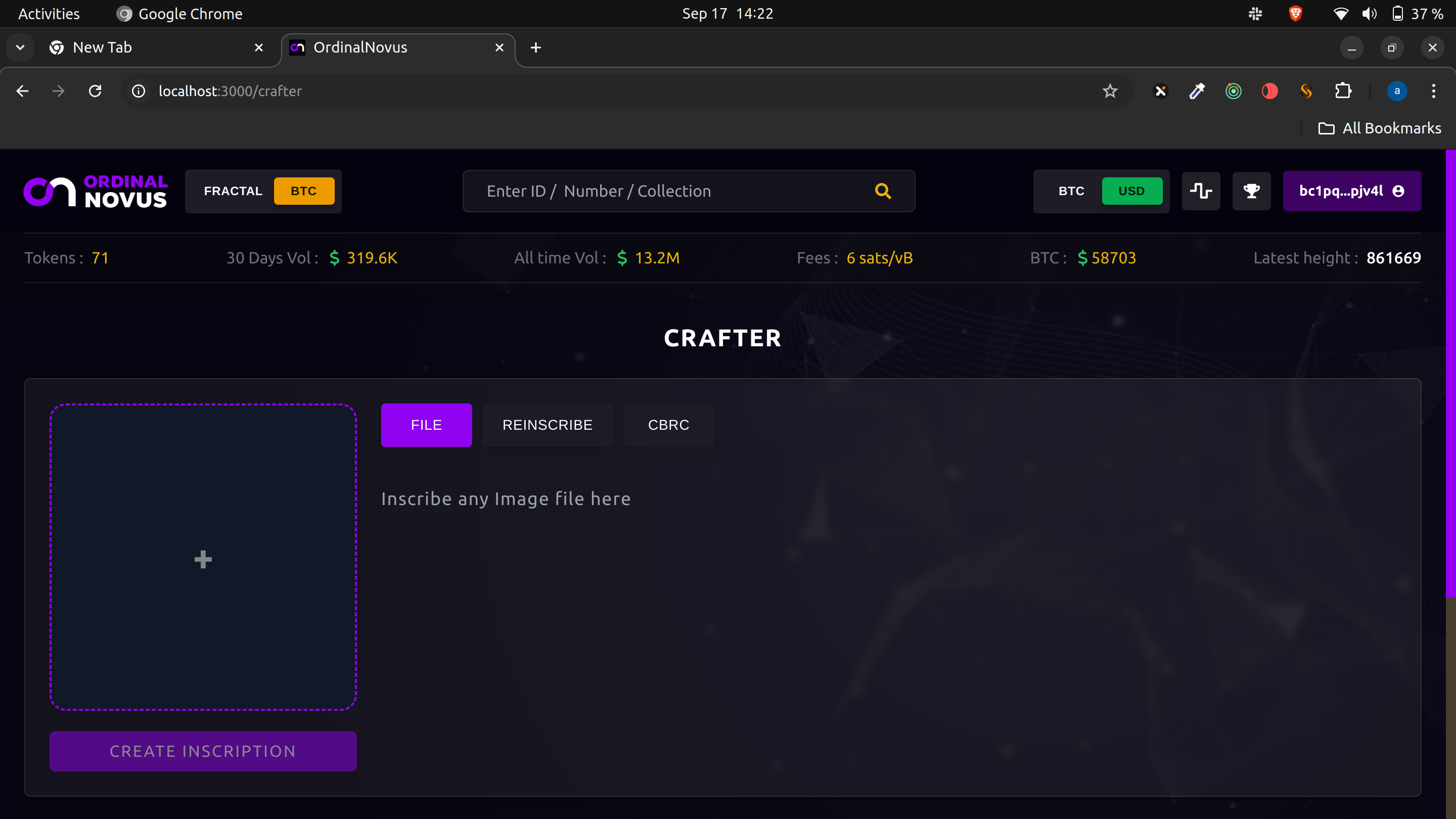The width and height of the screenshot is (1456, 819).
Task: Click the OrdinalNovus logo
Action: click(95, 191)
